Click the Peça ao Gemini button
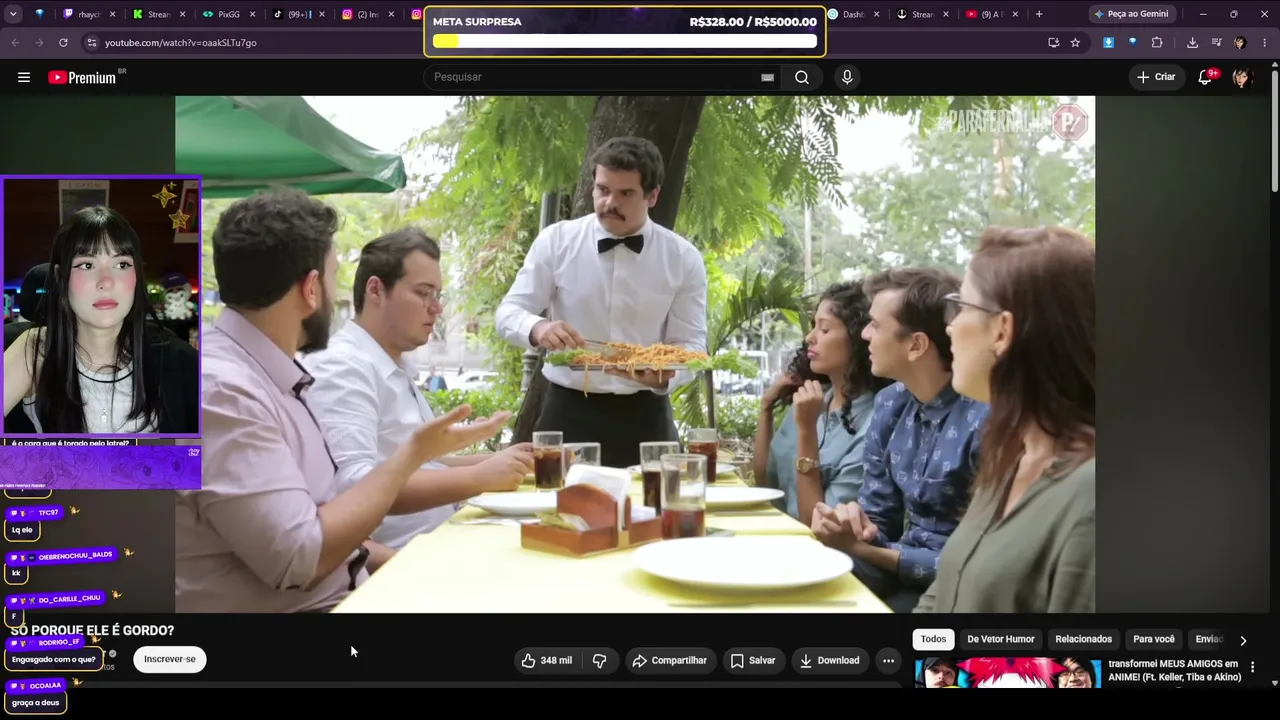 [x=1131, y=14]
